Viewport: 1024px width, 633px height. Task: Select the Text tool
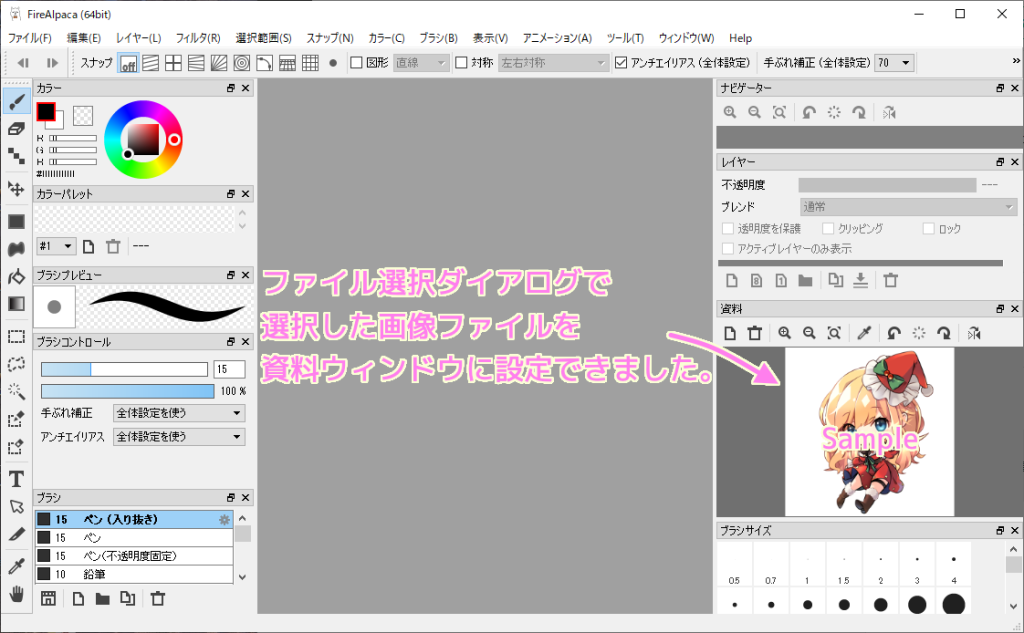(14, 477)
